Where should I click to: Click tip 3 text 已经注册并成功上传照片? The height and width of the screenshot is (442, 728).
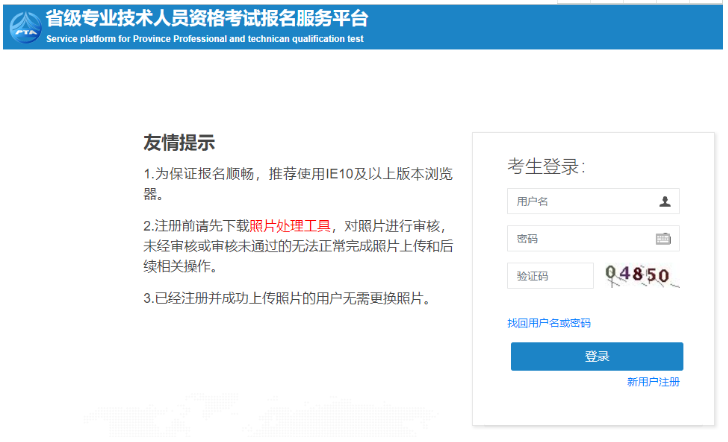click(x=286, y=299)
